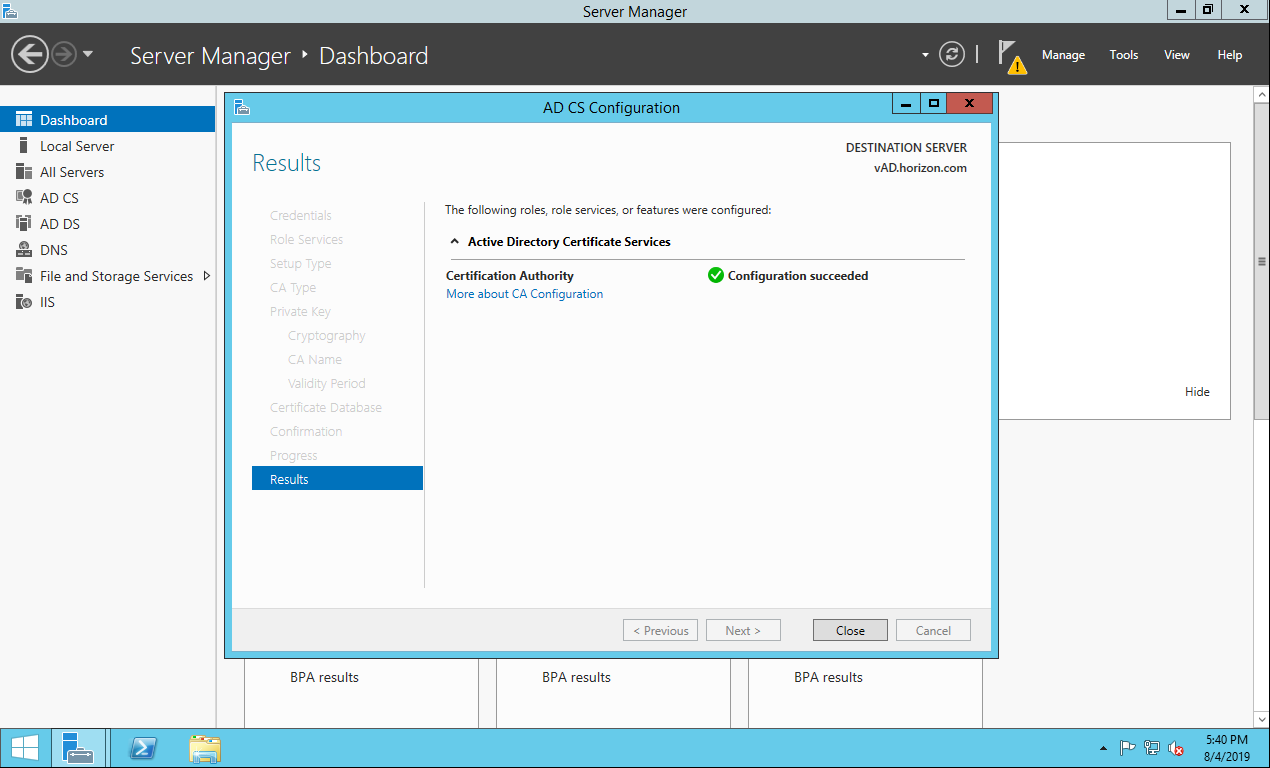Expand File and Storage Services arrow
This screenshot has height=768, width=1270.
(x=207, y=276)
